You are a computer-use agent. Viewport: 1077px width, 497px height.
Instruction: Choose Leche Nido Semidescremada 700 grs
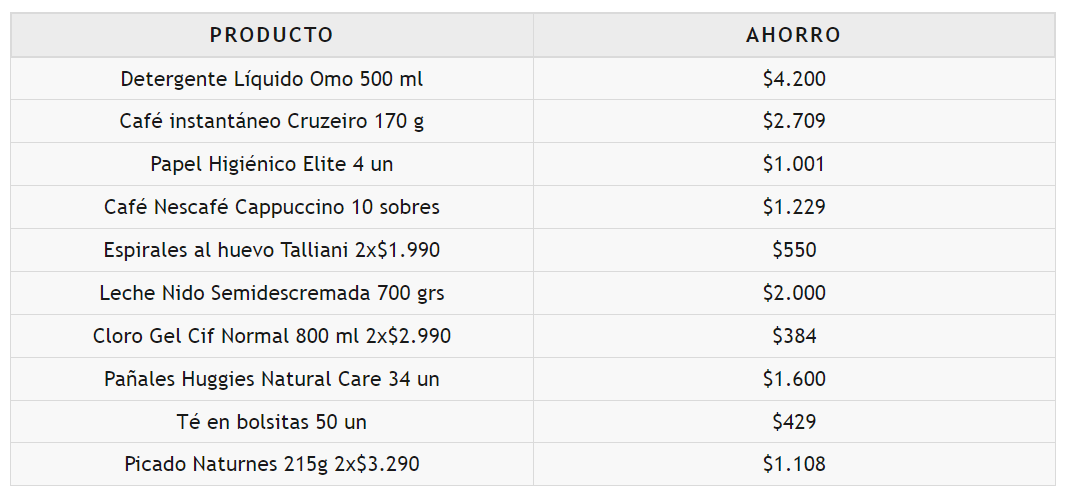pyautogui.click(x=272, y=294)
